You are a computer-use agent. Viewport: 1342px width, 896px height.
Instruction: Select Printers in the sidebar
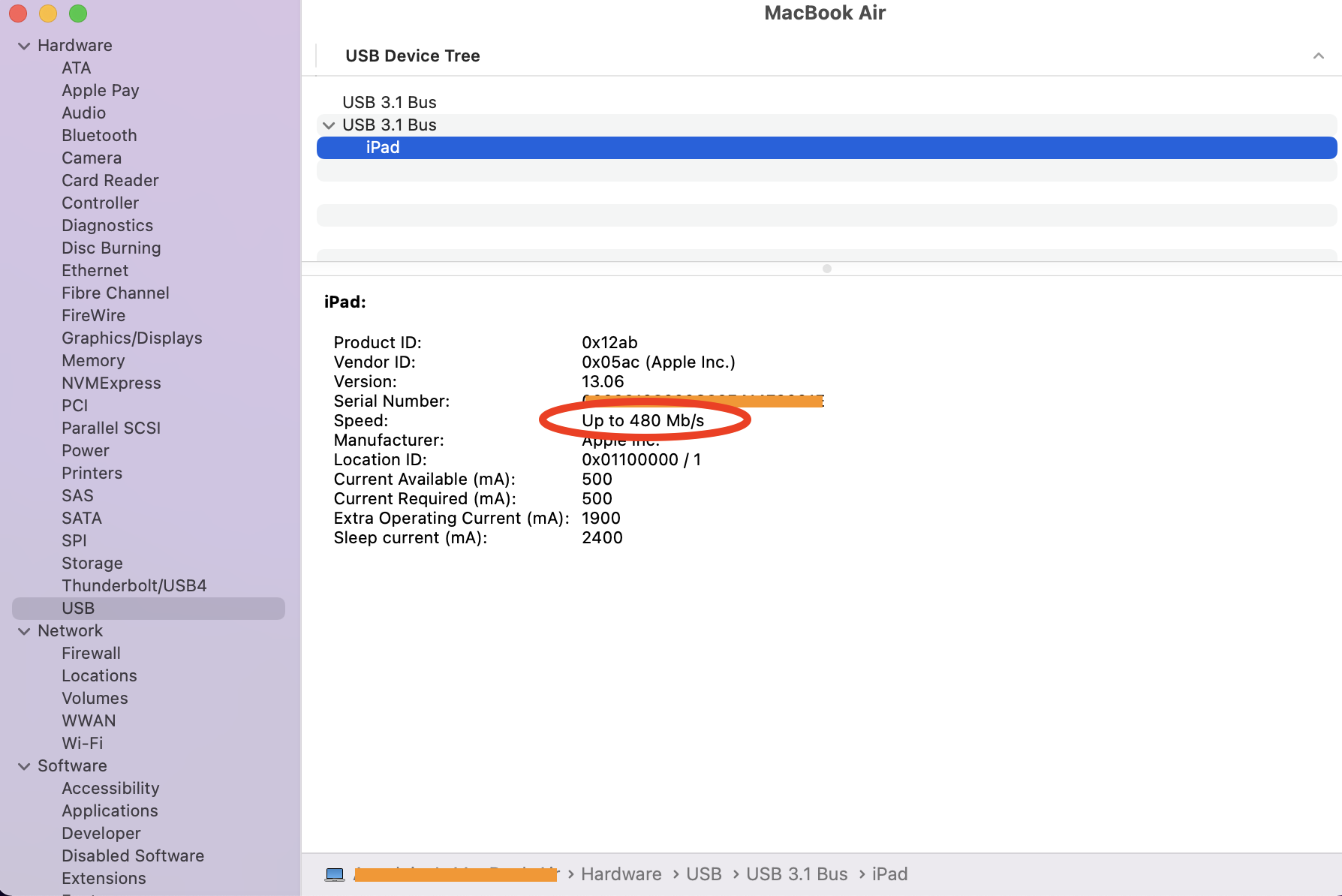[92, 474]
